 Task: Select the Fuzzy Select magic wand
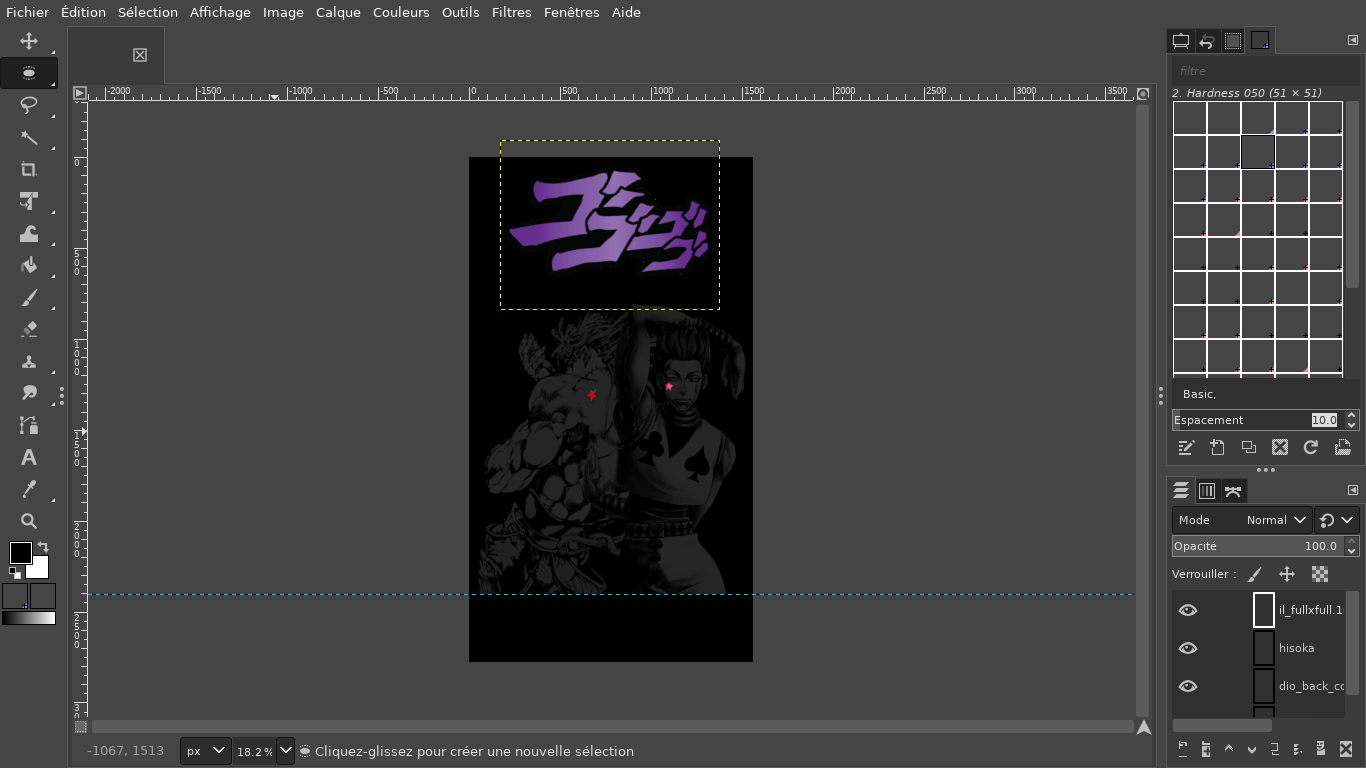click(x=29, y=137)
